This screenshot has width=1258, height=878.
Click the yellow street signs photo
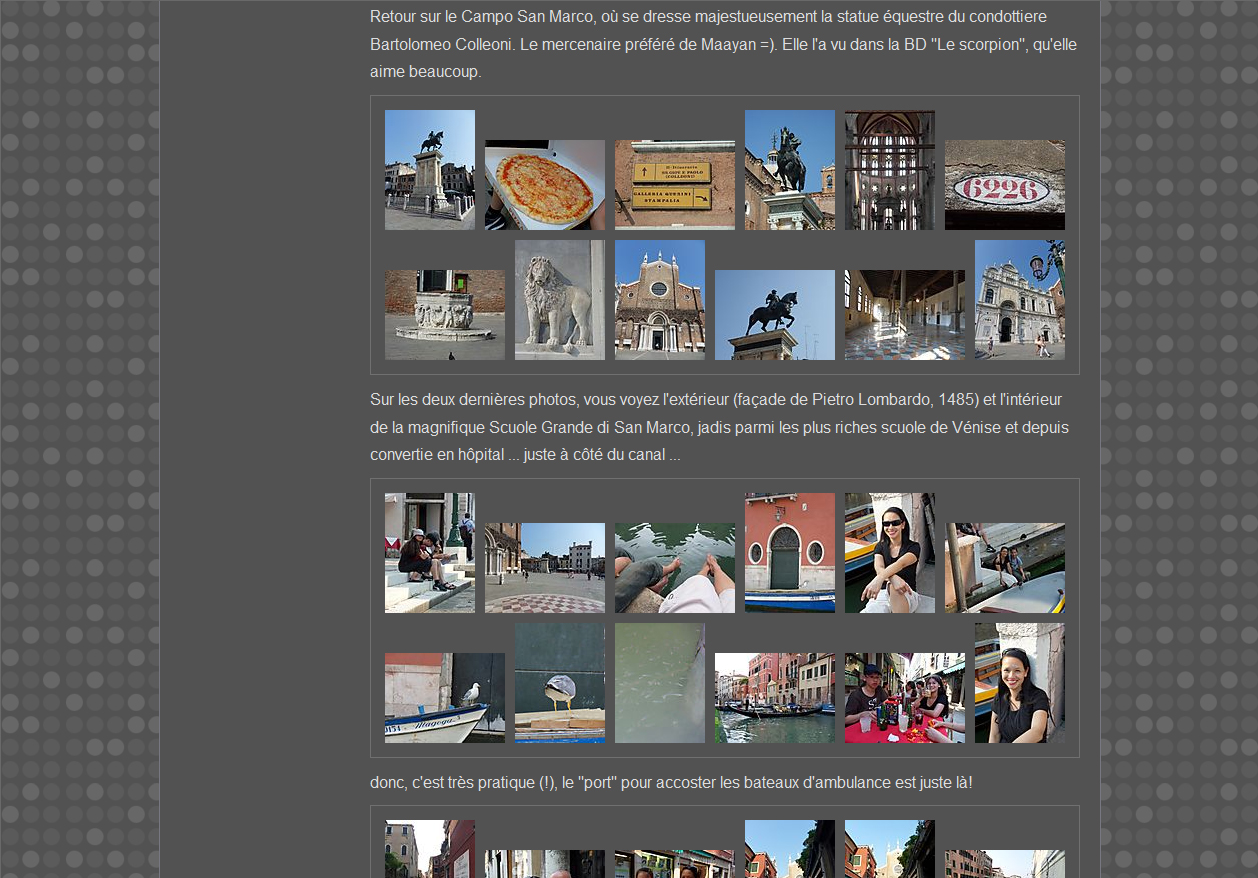click(x=674, y=185)
